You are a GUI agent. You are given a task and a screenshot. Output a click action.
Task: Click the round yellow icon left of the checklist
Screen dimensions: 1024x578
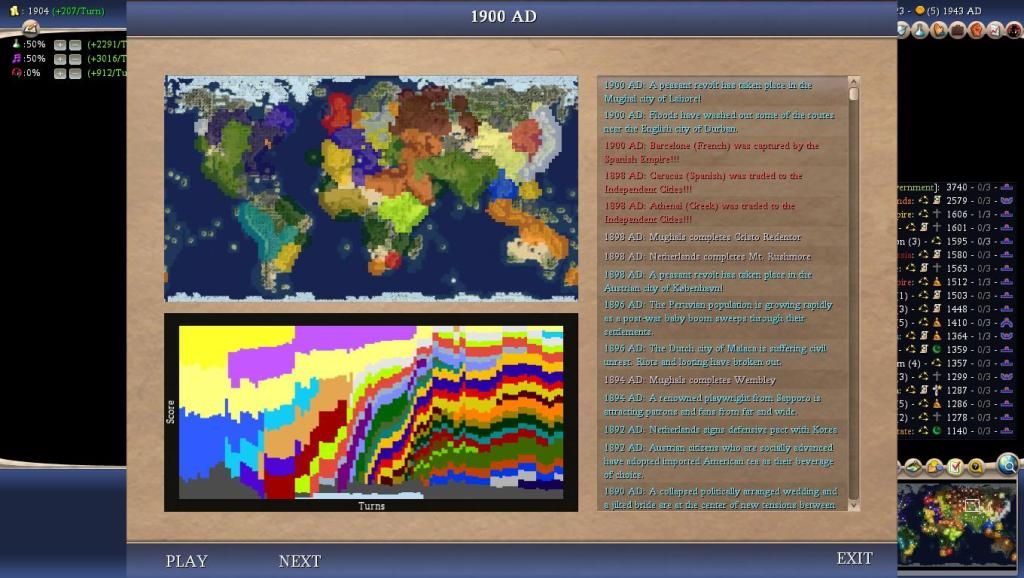(x=935, y=466)
